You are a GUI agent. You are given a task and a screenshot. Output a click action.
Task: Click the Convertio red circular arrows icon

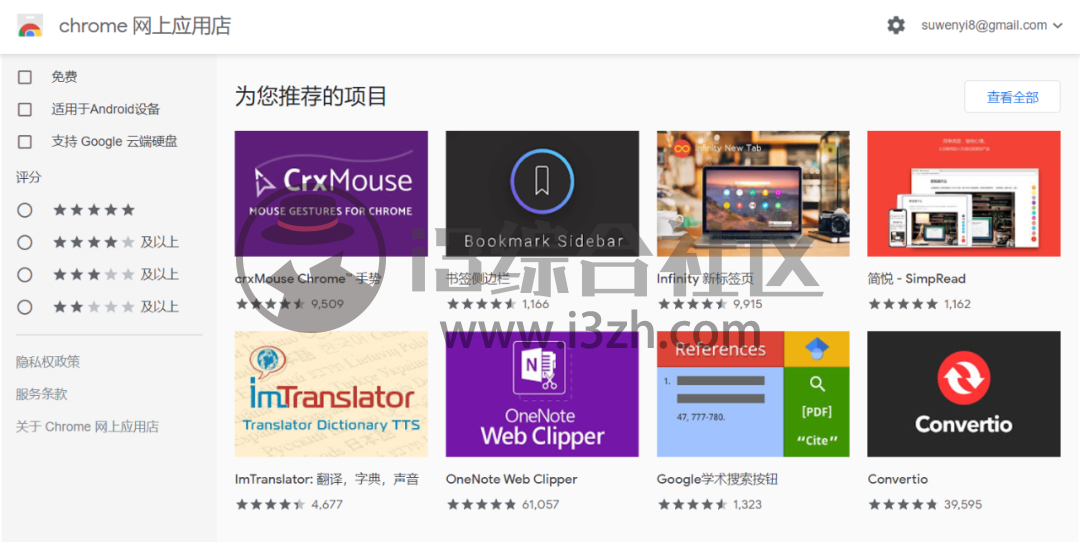click(964, 378)
